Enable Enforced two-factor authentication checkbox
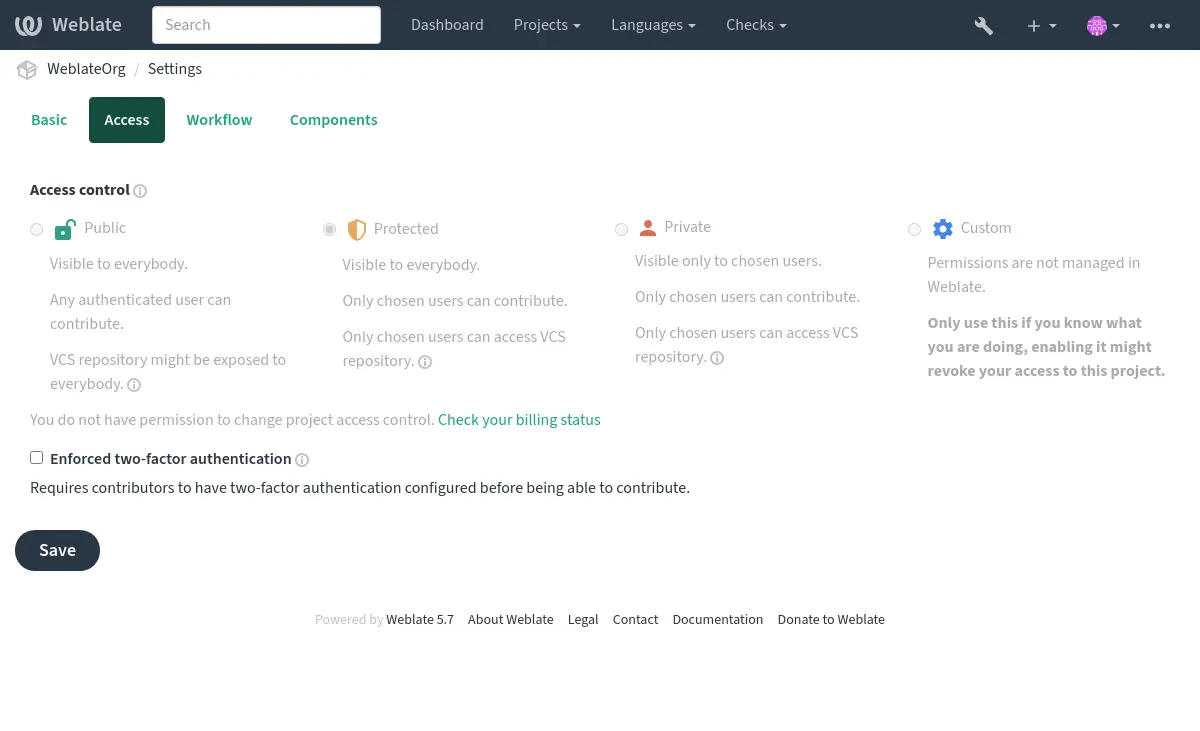This screenshot has width=1200, height=731. tap(37, 458)
